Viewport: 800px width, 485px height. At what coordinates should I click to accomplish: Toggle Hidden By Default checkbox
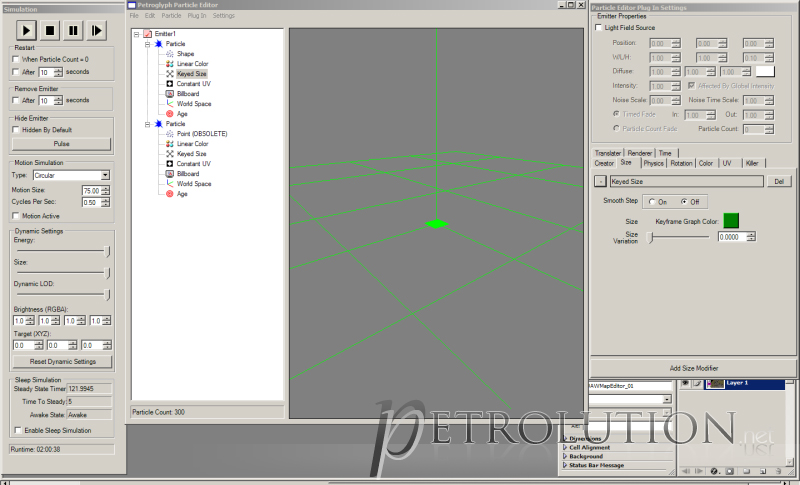pos(16,130)
